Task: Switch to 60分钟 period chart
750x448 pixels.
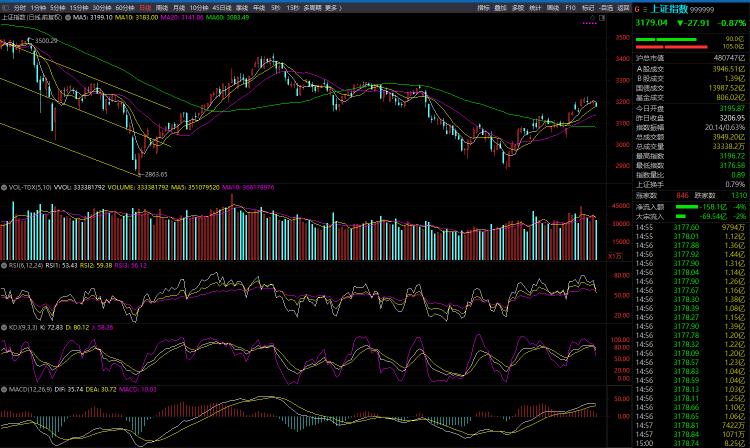Action: [125, 7]
